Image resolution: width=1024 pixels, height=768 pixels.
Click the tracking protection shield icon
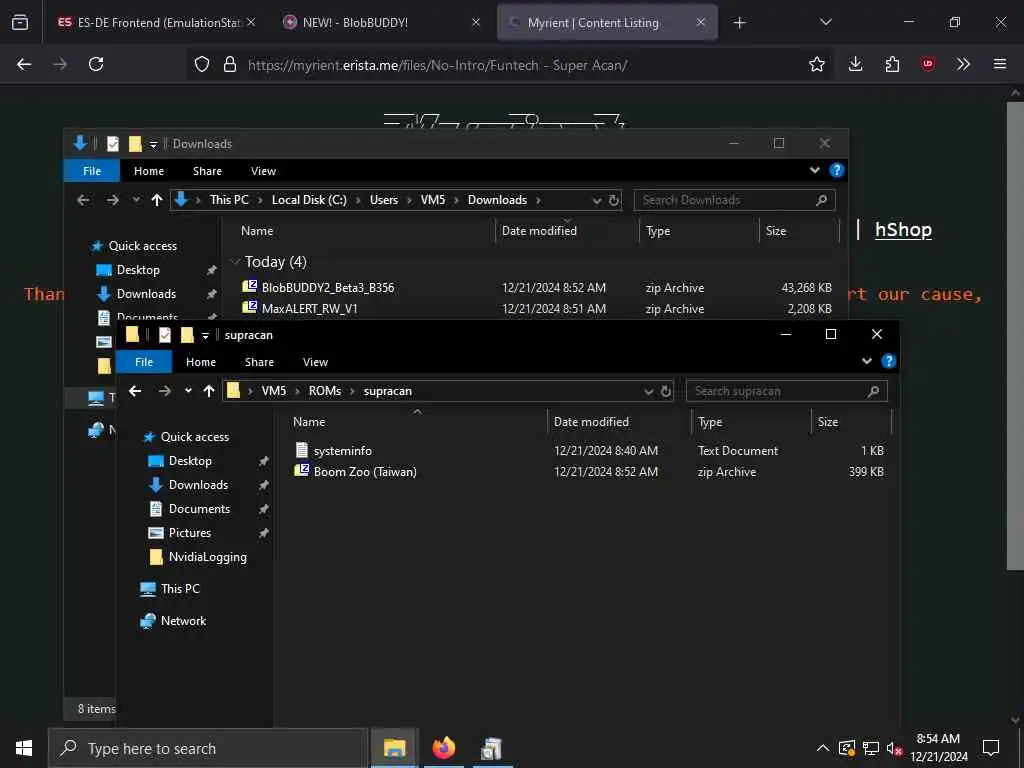click(202, 64)
